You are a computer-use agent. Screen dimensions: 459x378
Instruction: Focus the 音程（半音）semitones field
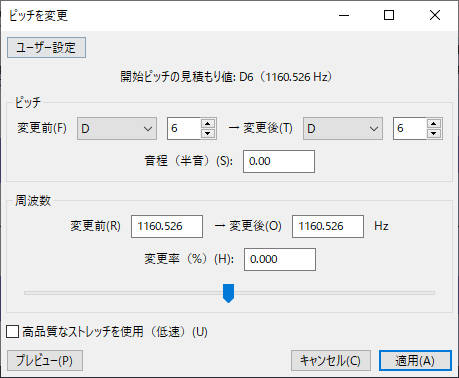279,161
